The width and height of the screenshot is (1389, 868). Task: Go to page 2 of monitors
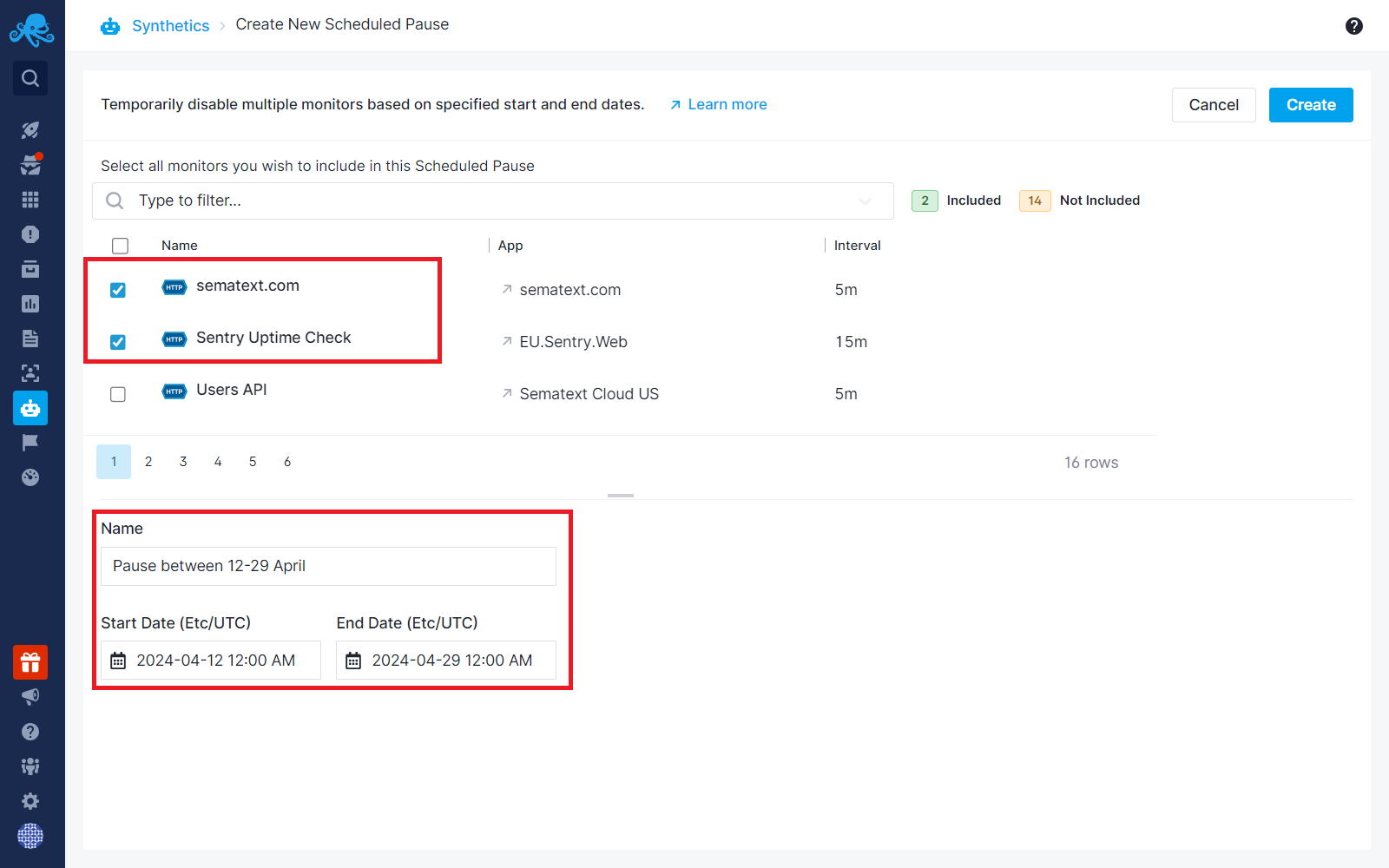148,462
